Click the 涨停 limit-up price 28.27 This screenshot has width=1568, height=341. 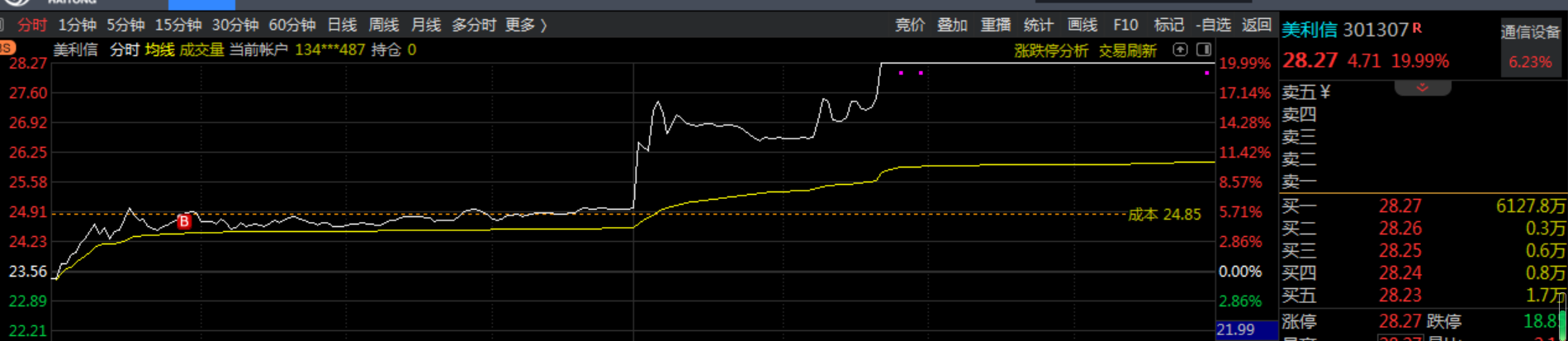1400,321
